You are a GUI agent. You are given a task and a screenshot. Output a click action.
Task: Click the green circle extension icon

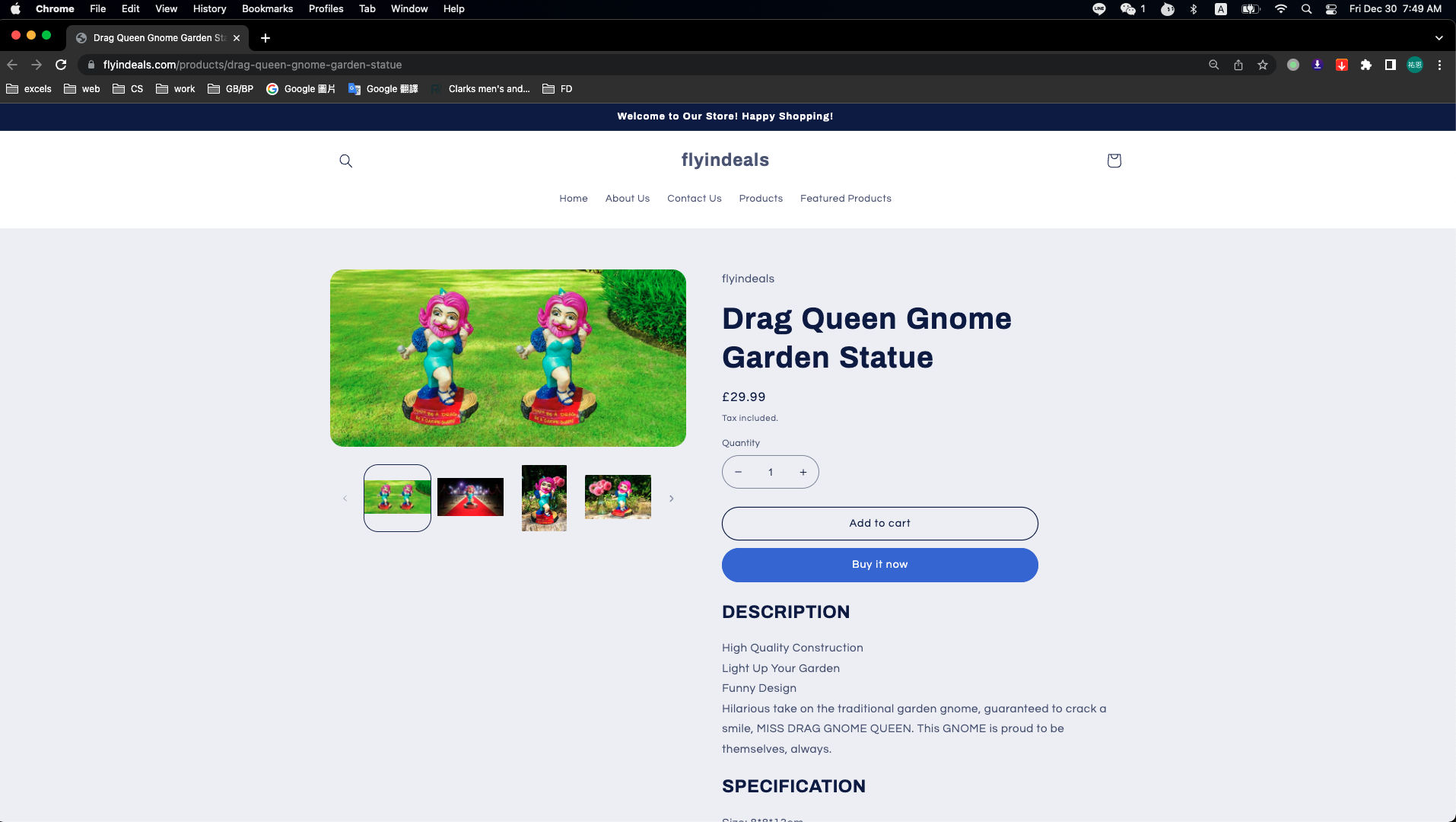point(1293,65)
